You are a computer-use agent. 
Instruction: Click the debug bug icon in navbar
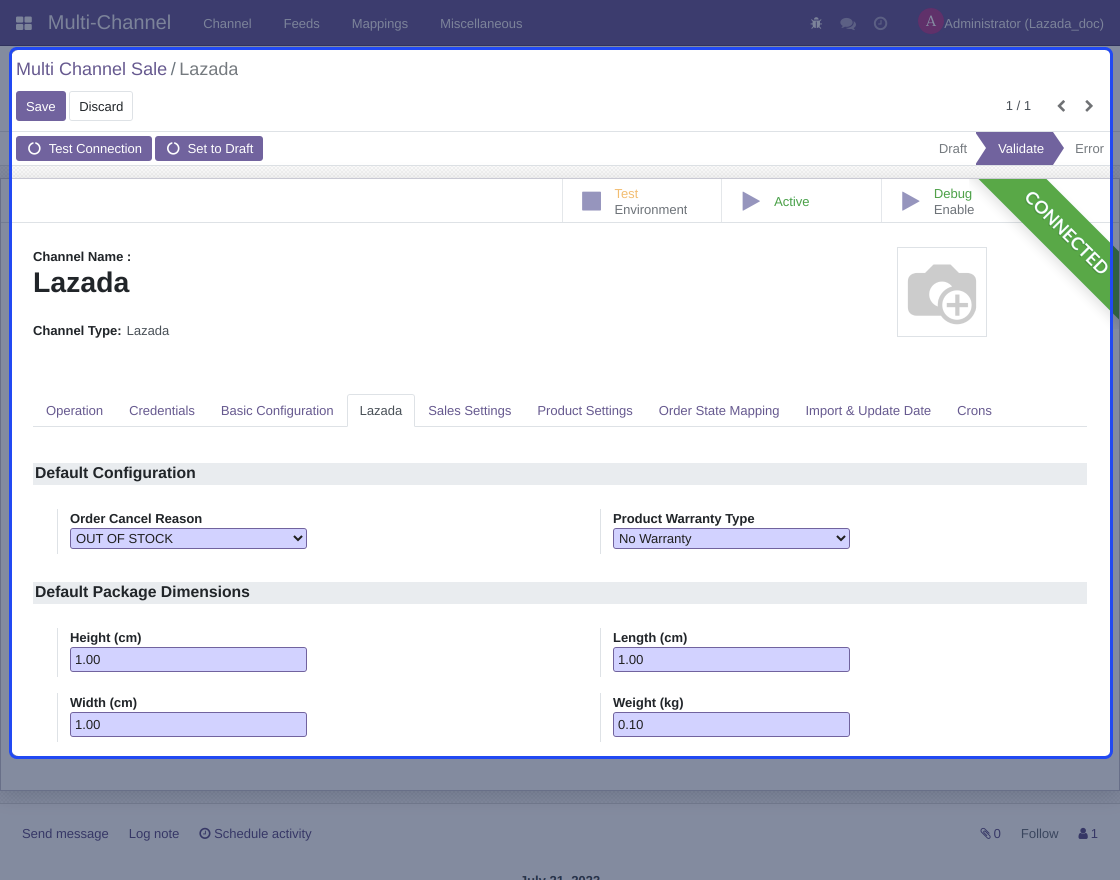pos(816,24)
